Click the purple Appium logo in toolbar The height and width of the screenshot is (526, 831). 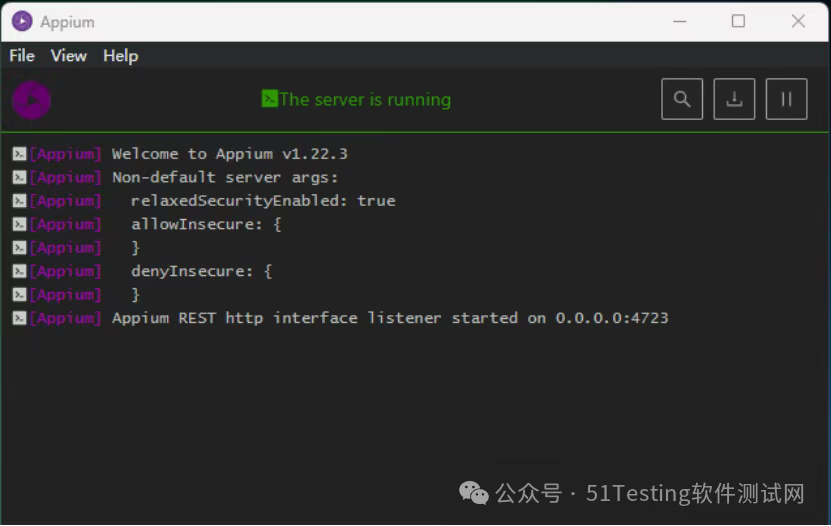(x=31, y=99)
